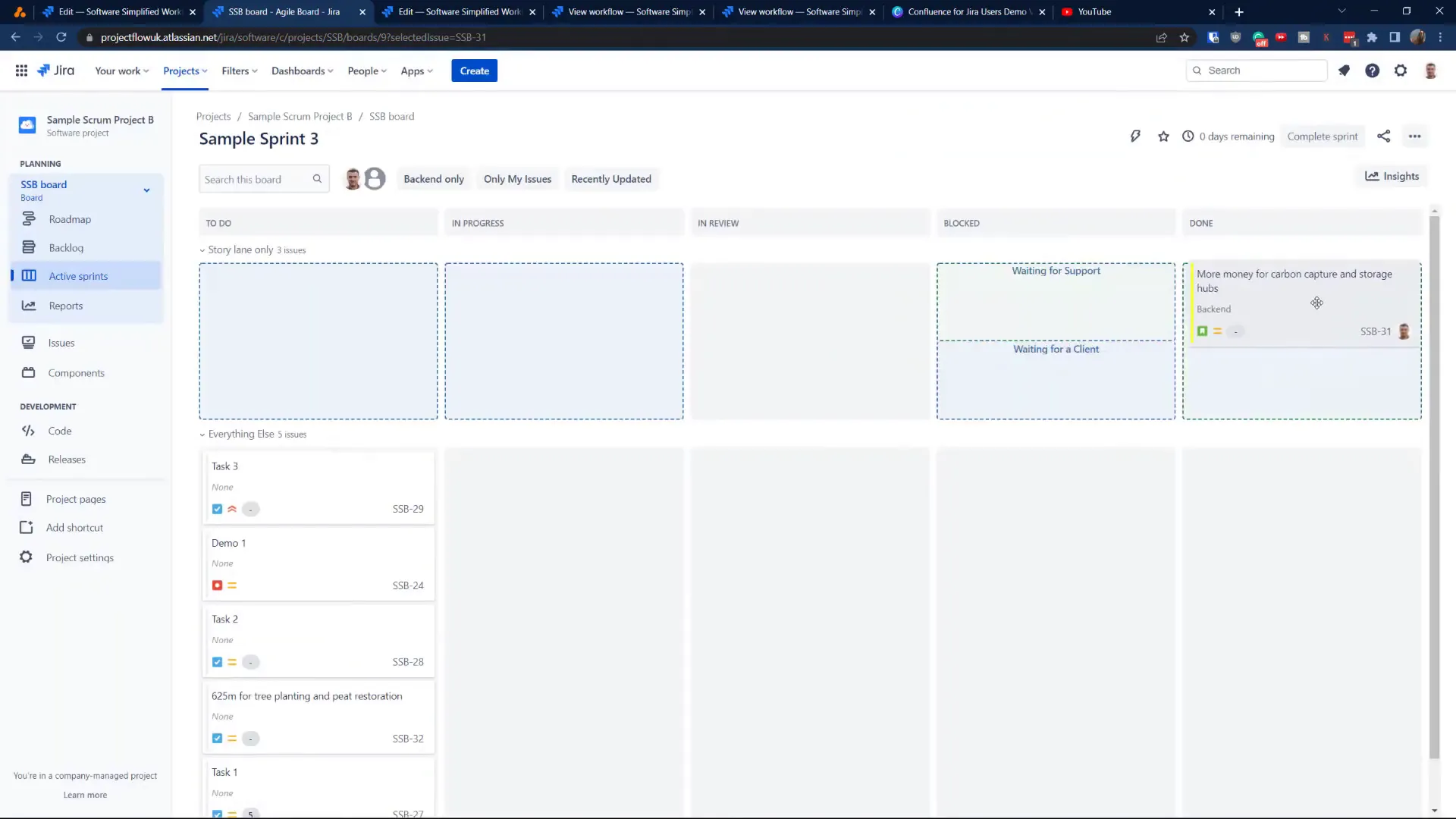Open a new browser tab
Image resolution: width=1456 pixels, height=819 pixels.
1238,12
